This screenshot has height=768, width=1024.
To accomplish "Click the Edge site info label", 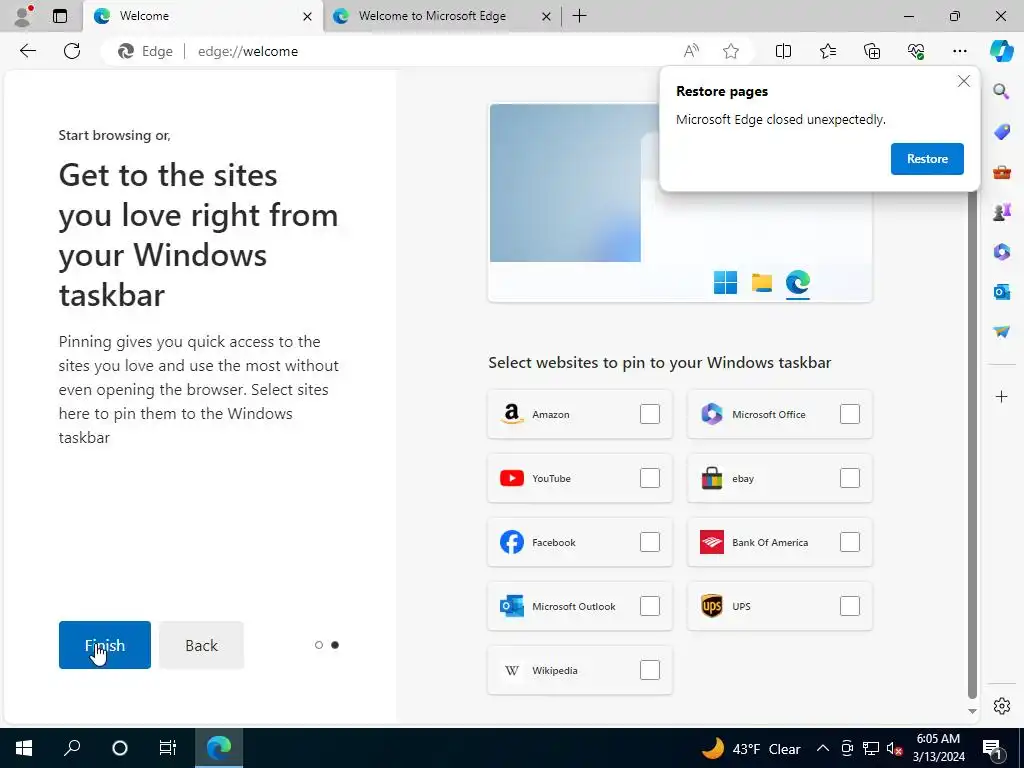I will tap(145, 51).
